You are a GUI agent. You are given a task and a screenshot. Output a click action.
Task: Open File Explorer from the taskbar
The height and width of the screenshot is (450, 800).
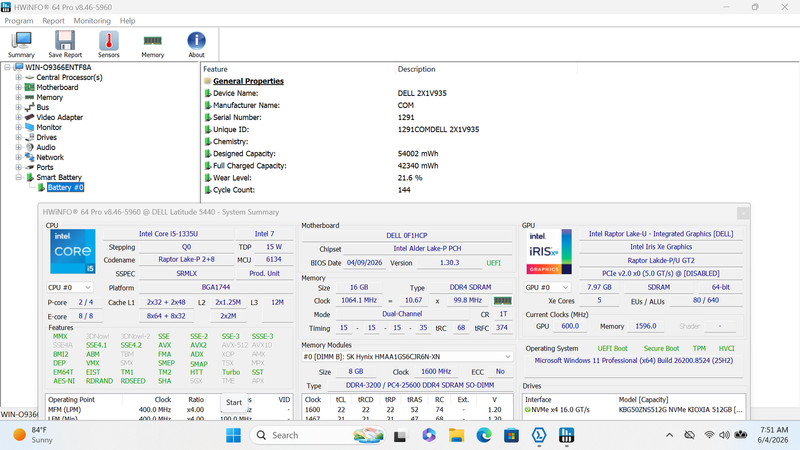pos(456,435)
